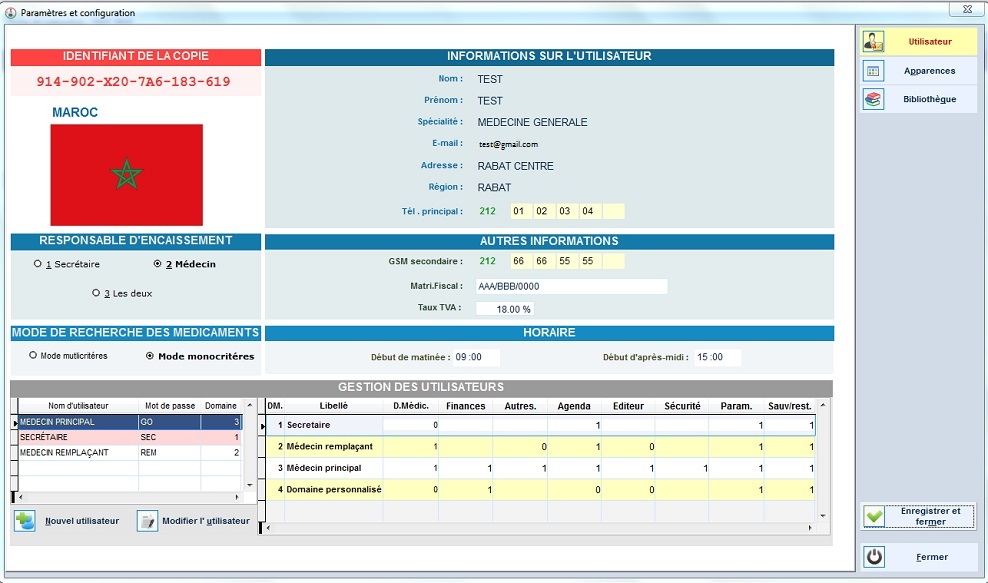
Task: Click the green checkmark save icon
Action: [x=875, y=516]
